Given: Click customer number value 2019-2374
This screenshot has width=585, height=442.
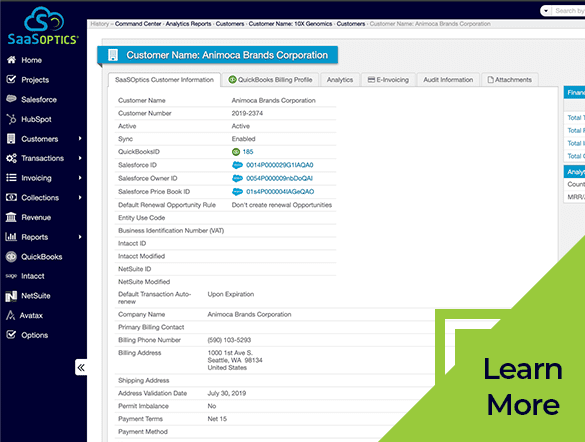Looking at the screenshot, I should click(247, 113).
